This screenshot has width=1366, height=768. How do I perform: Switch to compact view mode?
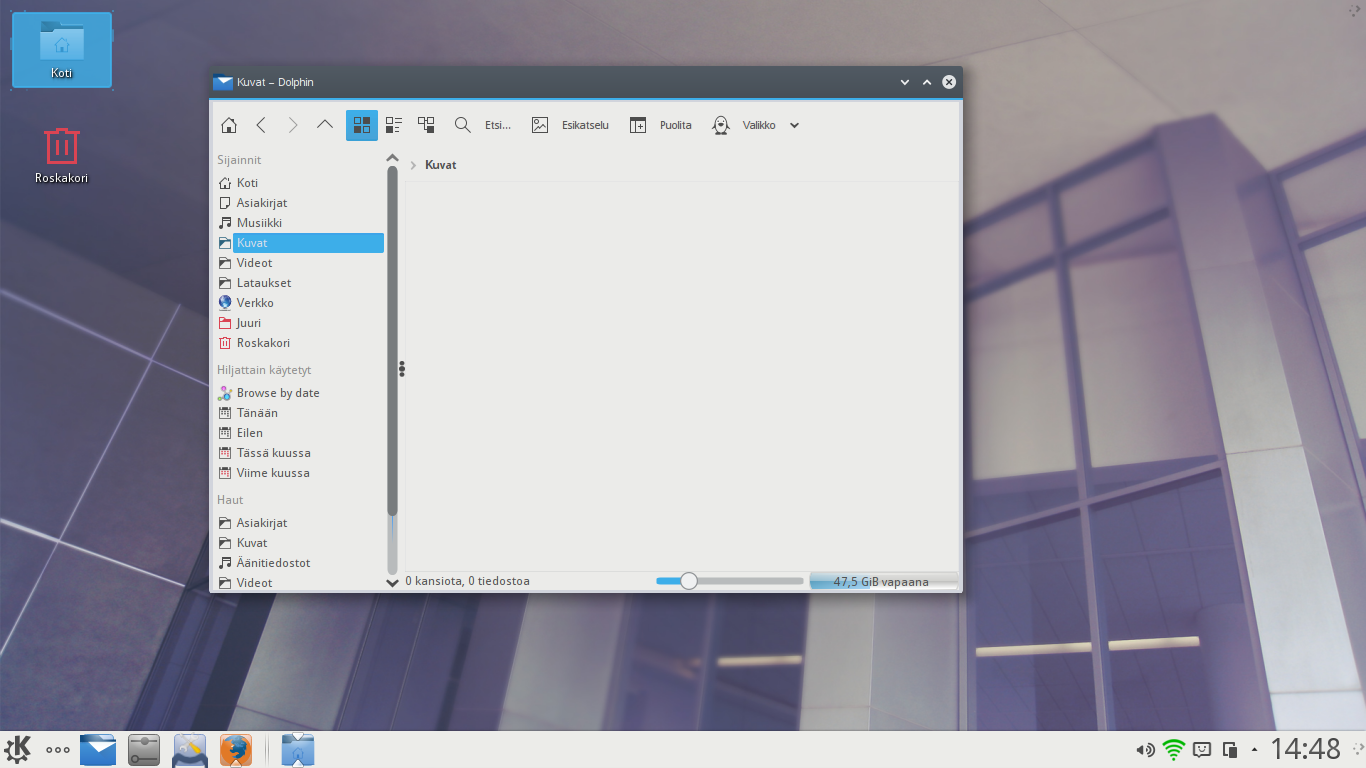click(394, 125)
